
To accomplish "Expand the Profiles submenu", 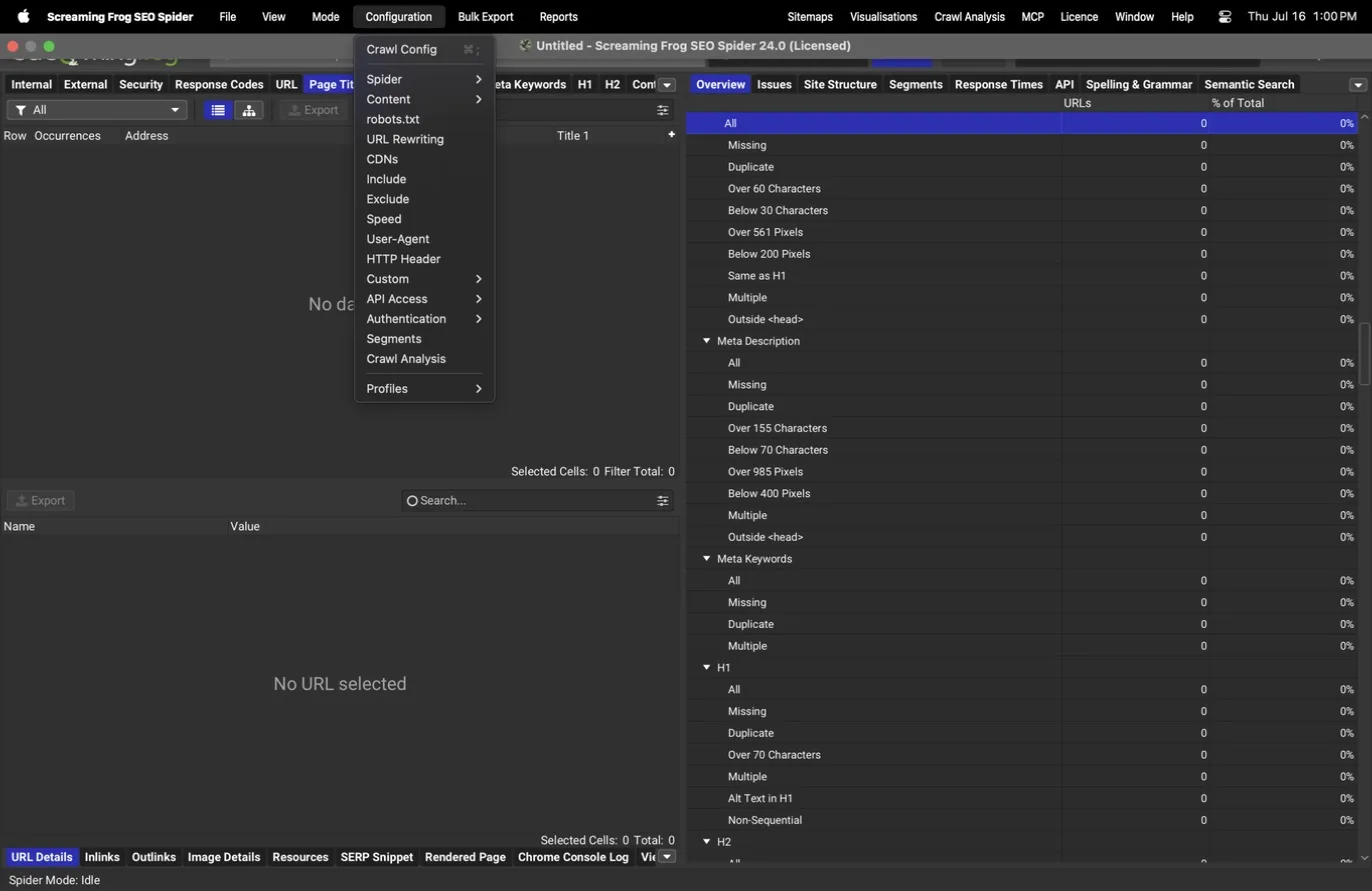I will [x=424, y=389].
